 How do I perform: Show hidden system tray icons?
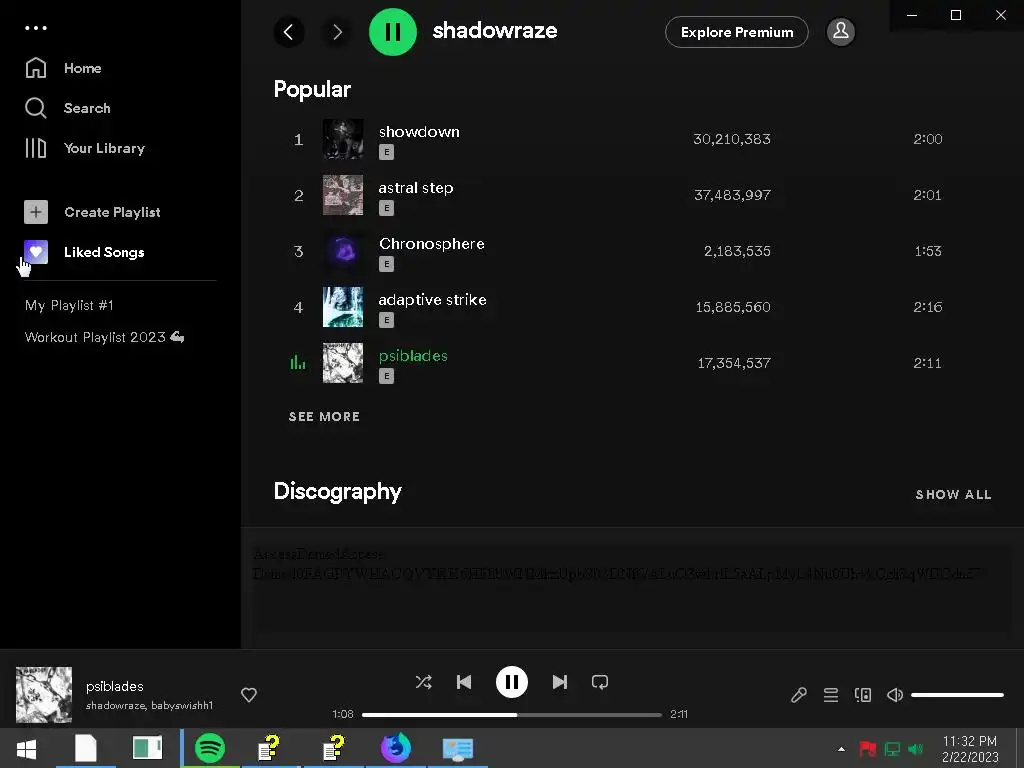841,749
